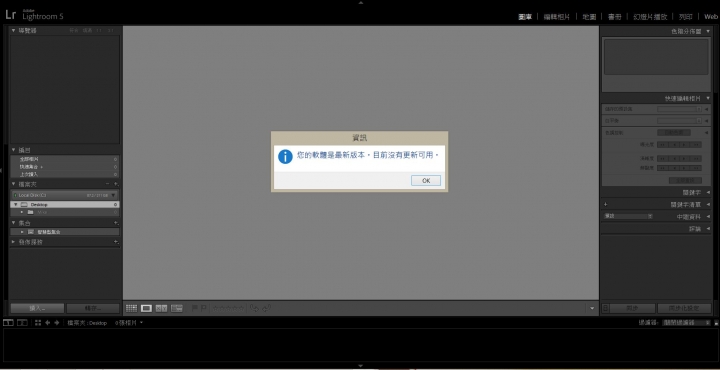Expand the 發佈服務 Publish Services panel
This screenshot has height=370, width=720.
click(x=13, y=241)
